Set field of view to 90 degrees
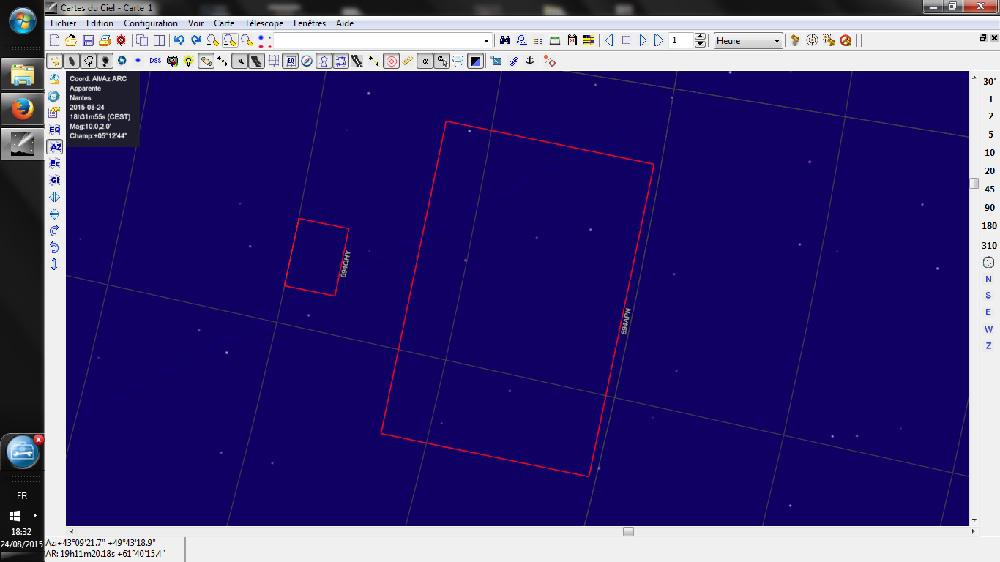Screen dimensions: 1000x562 989,207
